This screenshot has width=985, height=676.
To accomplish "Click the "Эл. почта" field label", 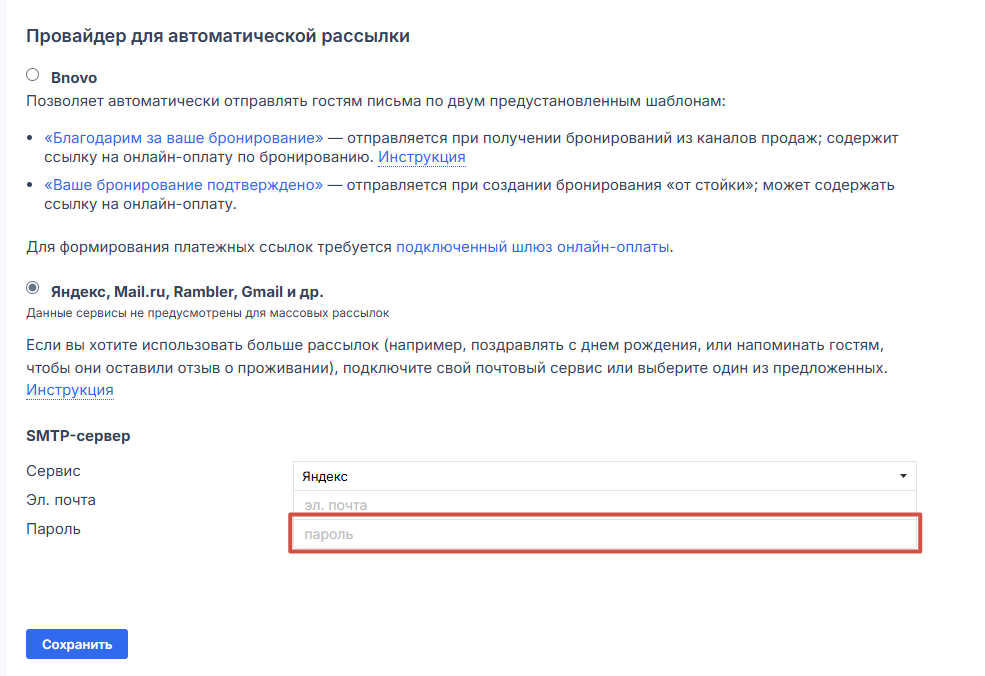I will (x=61, y=500).
